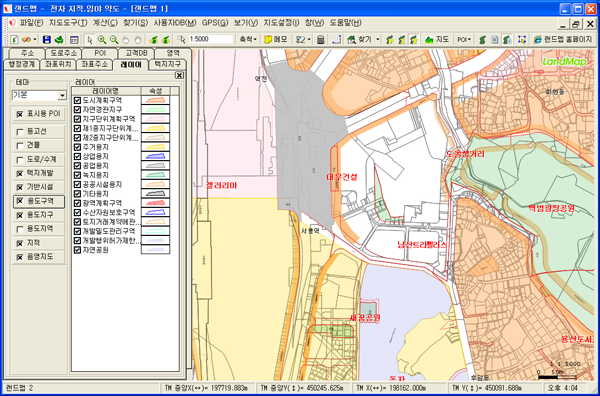Screen dimensions: 600x396
Task: Open the table window icon
Action: pos(74,39)
